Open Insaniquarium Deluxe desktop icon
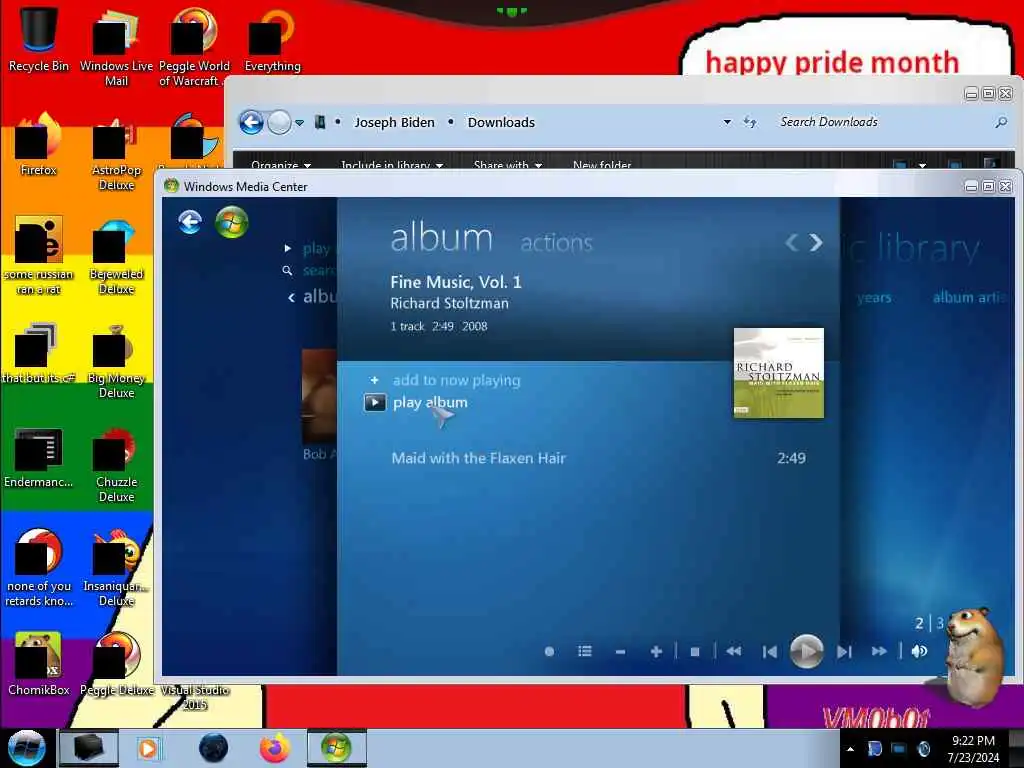 point(116,568)
